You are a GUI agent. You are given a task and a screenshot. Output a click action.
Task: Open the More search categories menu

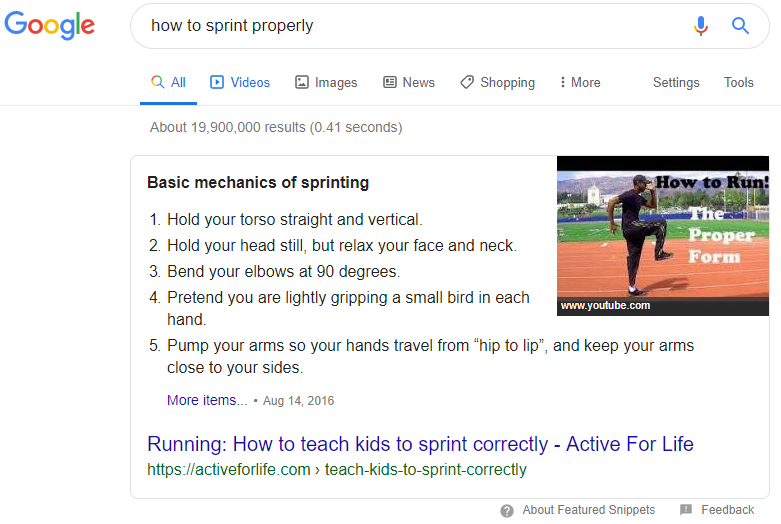pos(580,82)
